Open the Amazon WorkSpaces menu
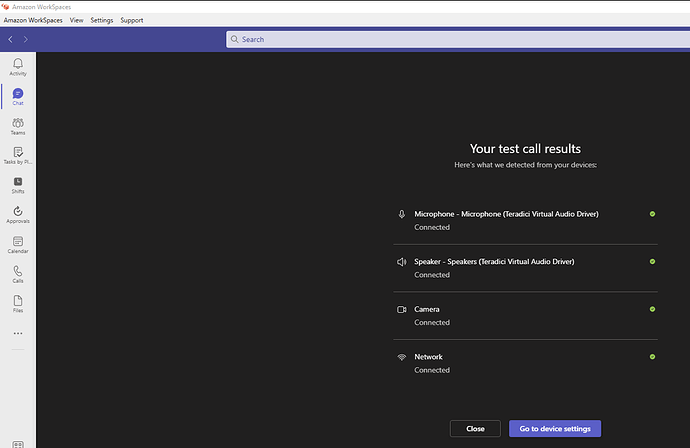 [x=33, y=20]
